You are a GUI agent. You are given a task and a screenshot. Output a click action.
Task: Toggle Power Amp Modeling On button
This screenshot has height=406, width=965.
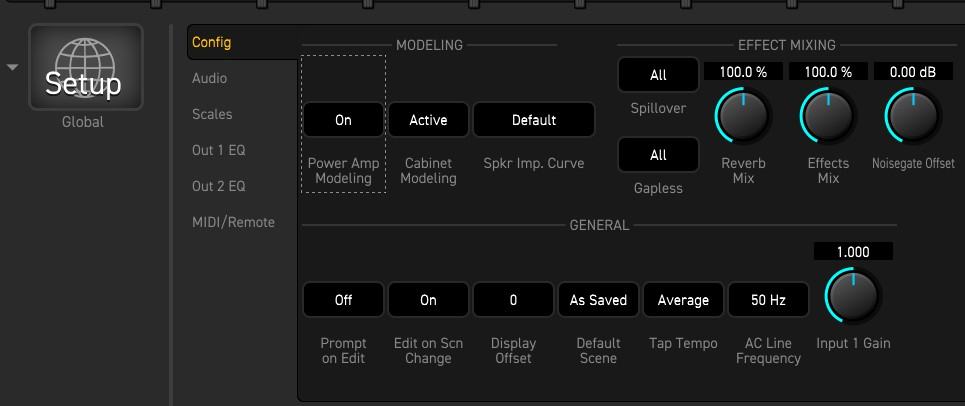point(343,120)
